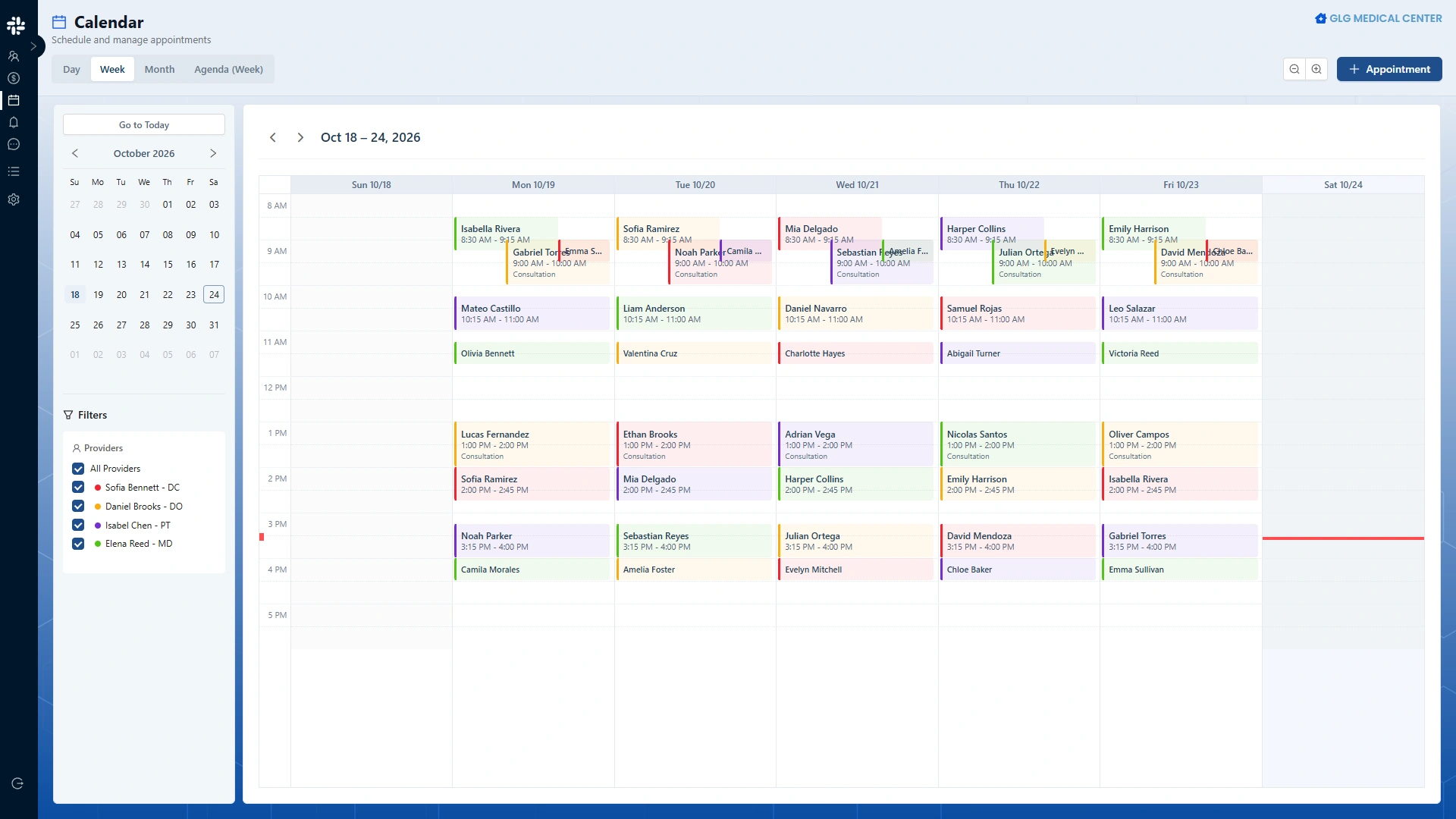Toggle the All Providers checkbox
The image size is (1456, 819).
78,469
